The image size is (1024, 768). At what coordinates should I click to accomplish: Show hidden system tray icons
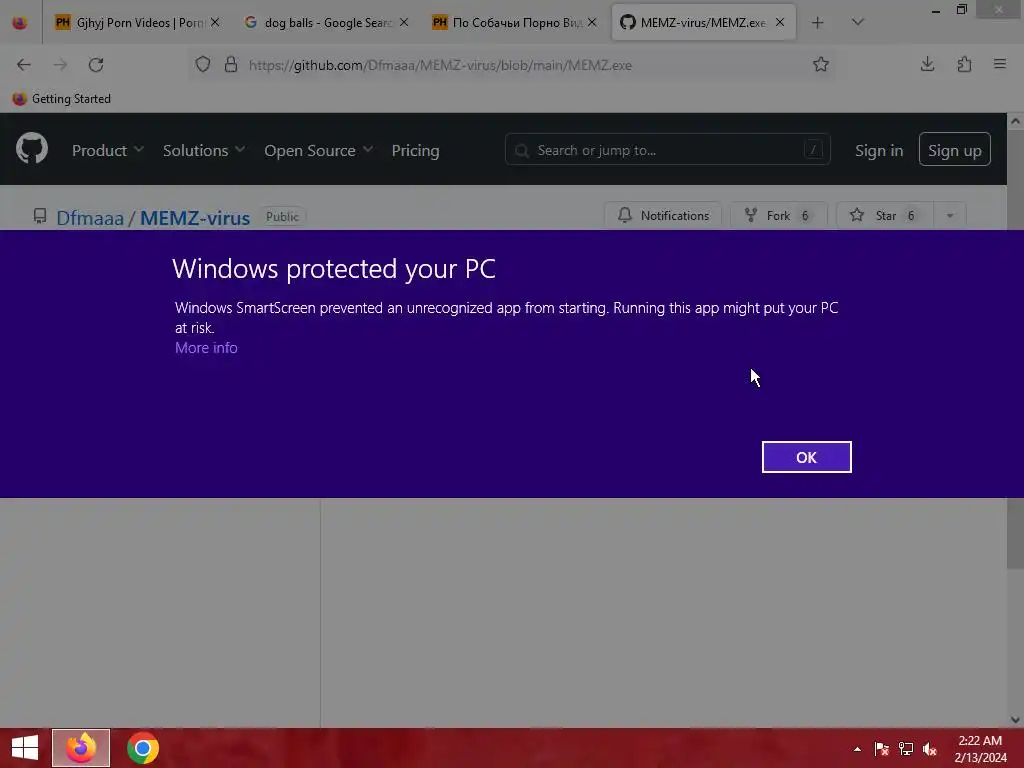pyautogui.click(x=857, y=749)
